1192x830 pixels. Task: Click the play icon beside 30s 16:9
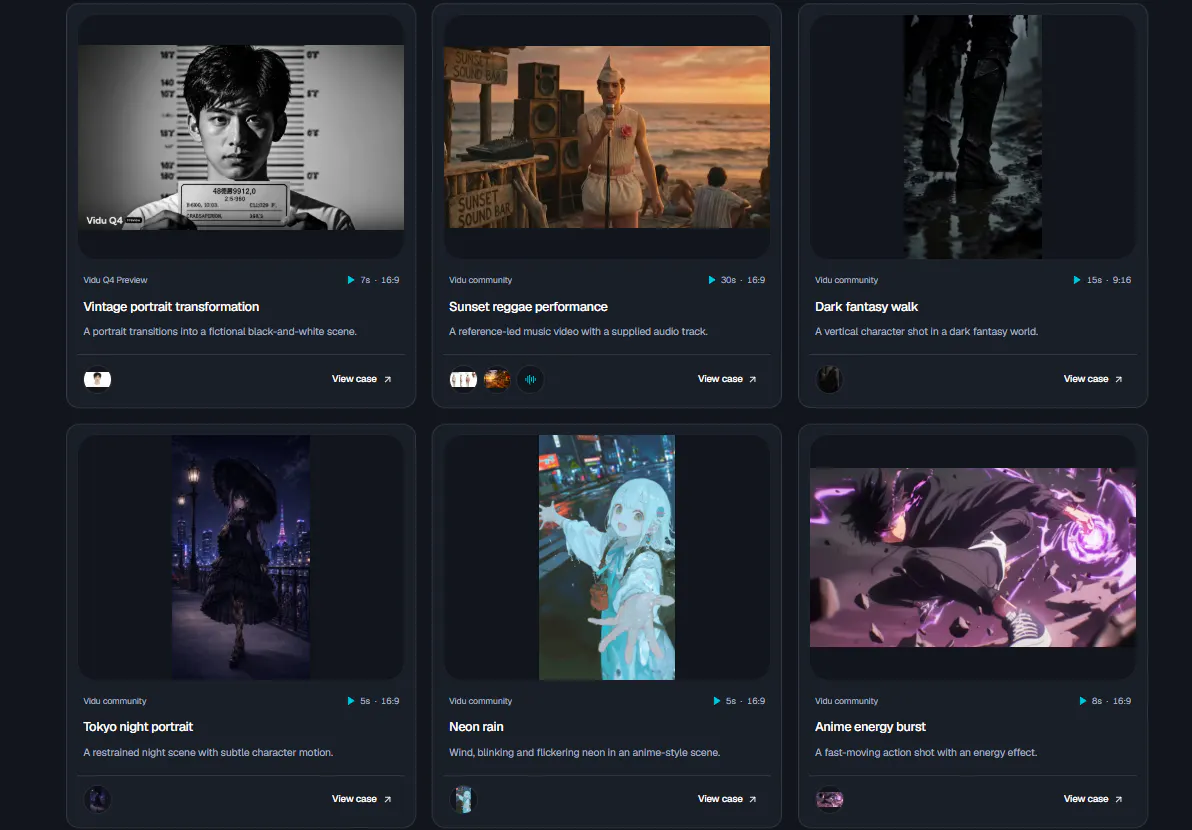(x=712, y=280)
